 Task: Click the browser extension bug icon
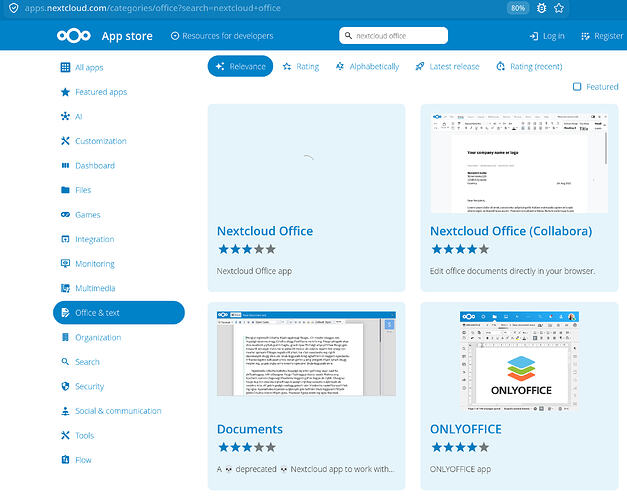[541, 8]
